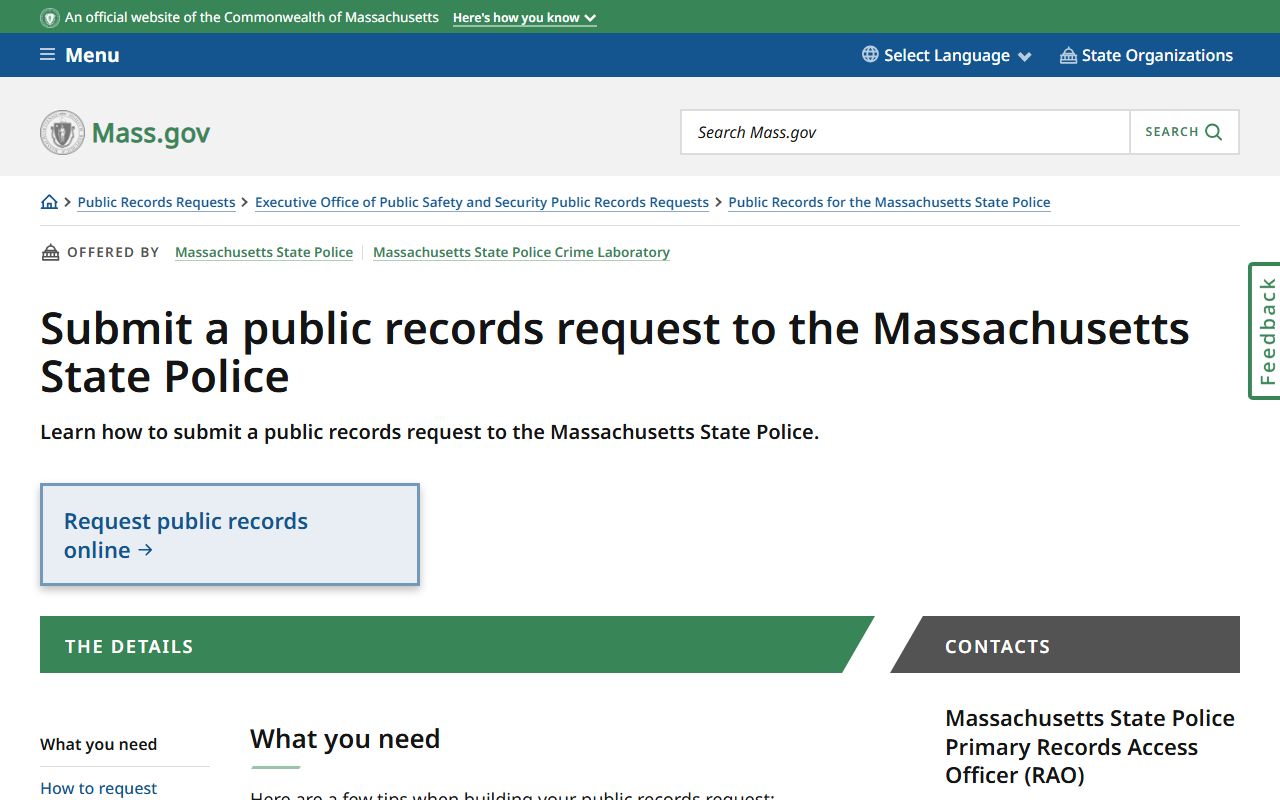
Task: Click Primary Records Access Officer contact heading
Action: (1090, 746)
